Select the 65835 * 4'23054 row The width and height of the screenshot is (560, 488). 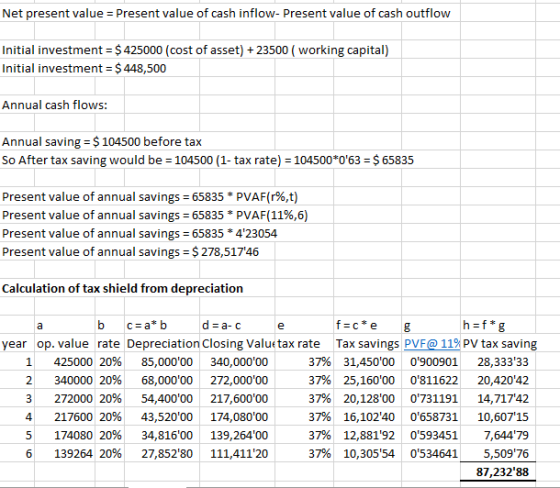click(x=140, y=234)
